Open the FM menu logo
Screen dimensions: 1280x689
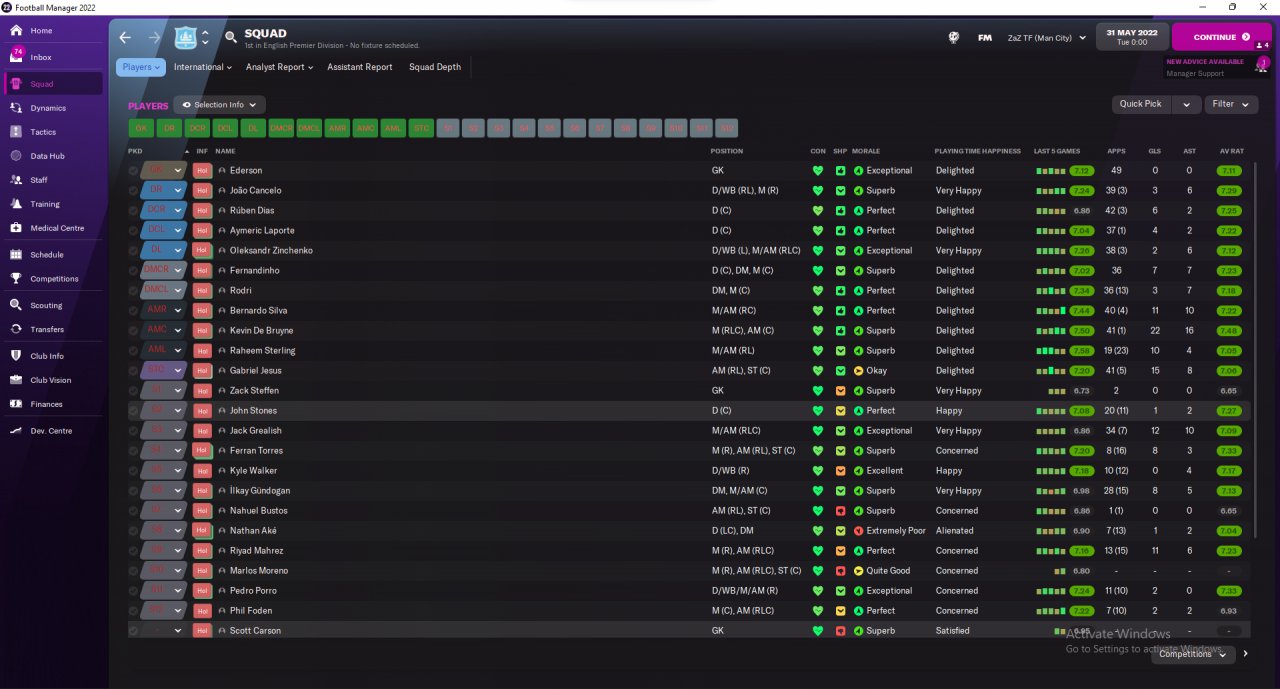[x=985, y=38]
